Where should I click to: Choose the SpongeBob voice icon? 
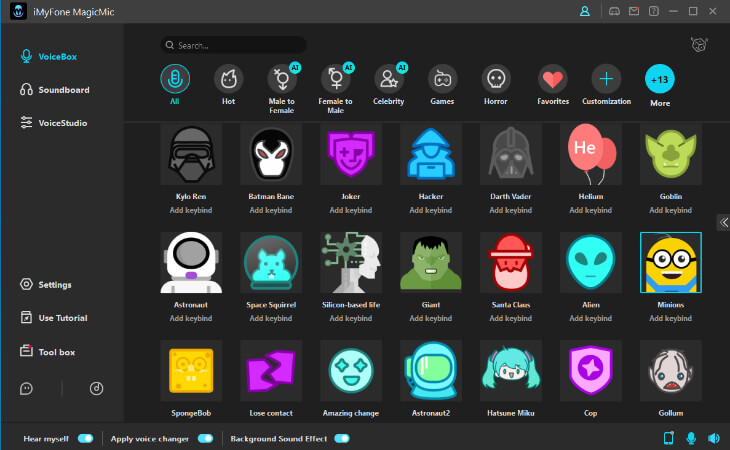[191, 370]
